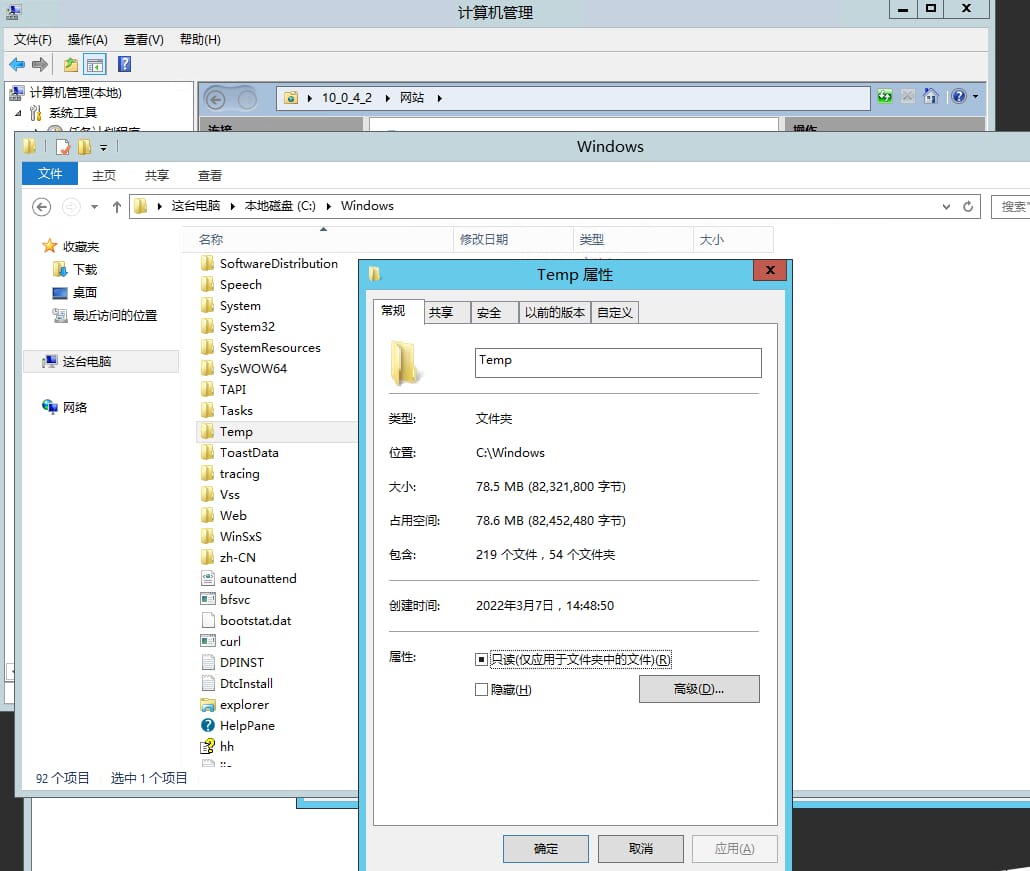The image size is (1030, 871).
Task: Click the Help icon in Computer Management toolbar
Action: coord(122,64)
